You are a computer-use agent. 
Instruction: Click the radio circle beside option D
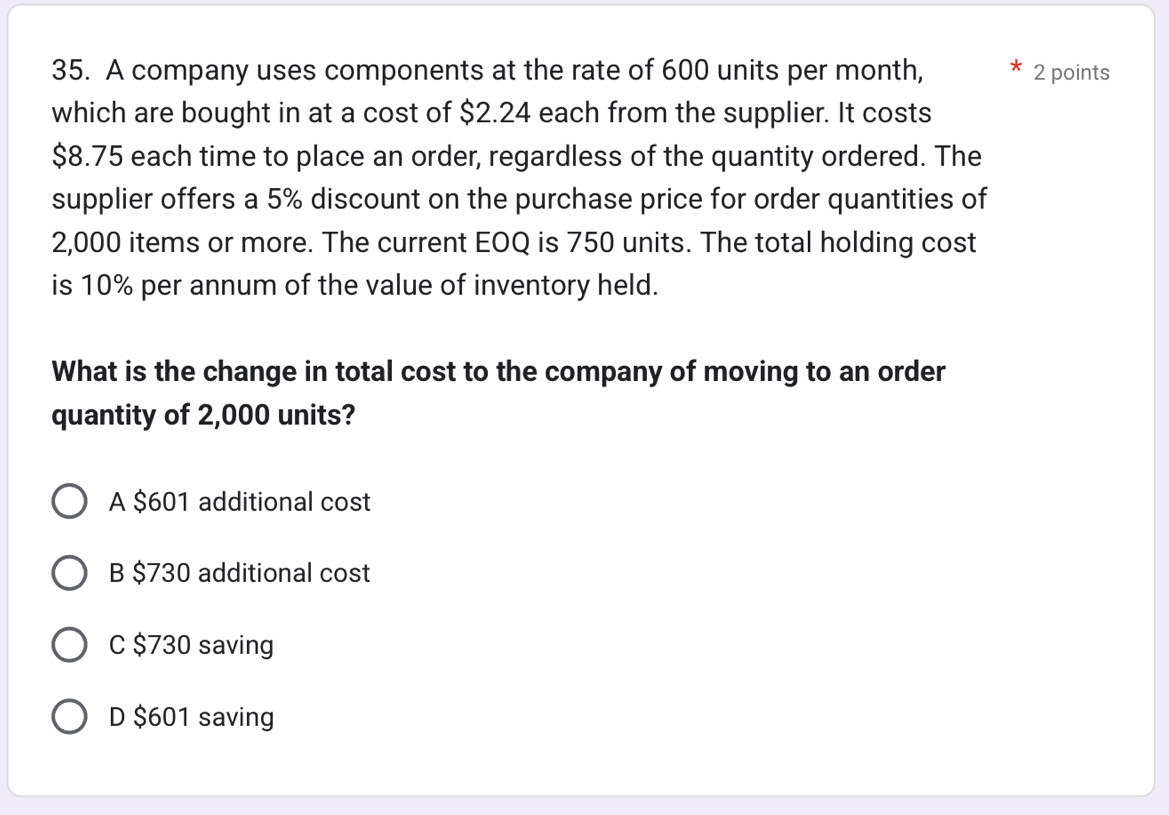click(69, 717)
